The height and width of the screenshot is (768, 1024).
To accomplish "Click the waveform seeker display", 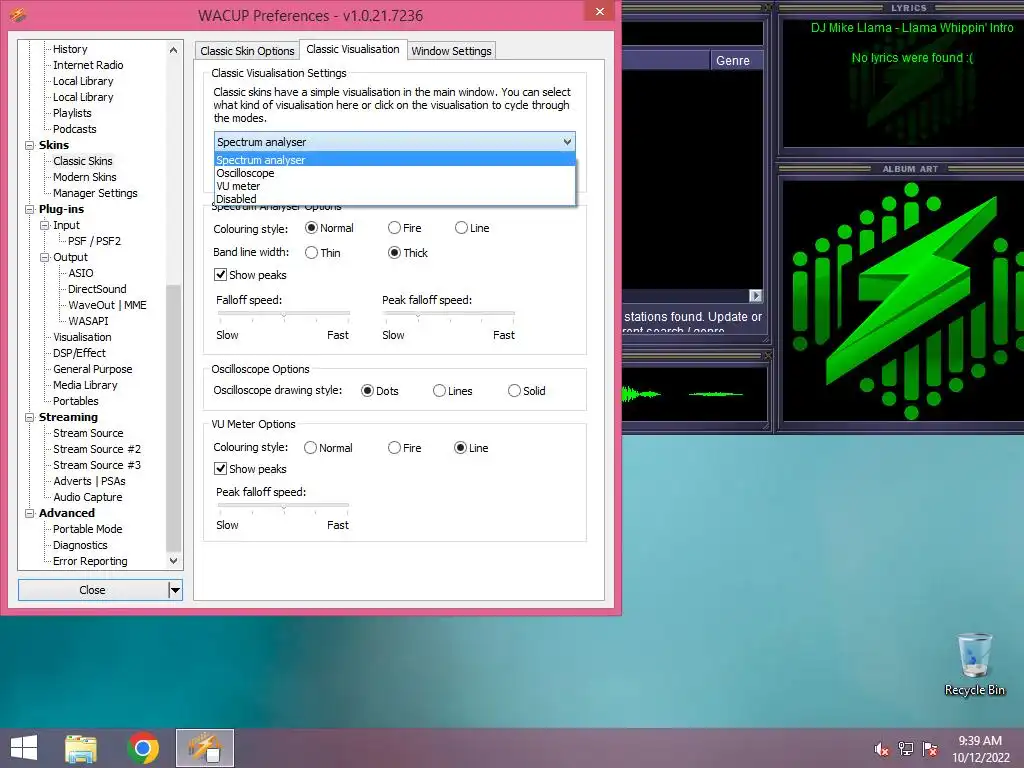I will pos(694,394).
